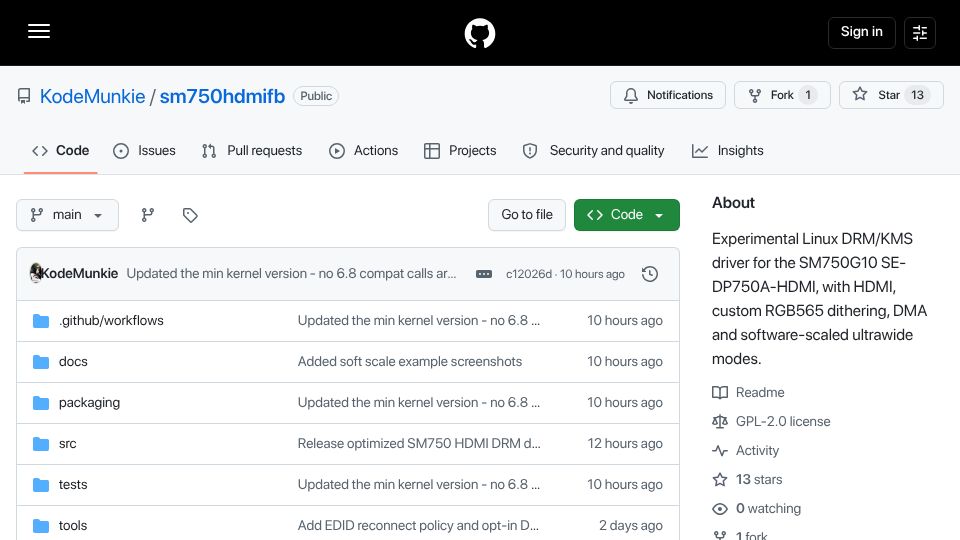Click the Notifications bell button
This screenshot has width=960, height=540.
pos(667,95)
